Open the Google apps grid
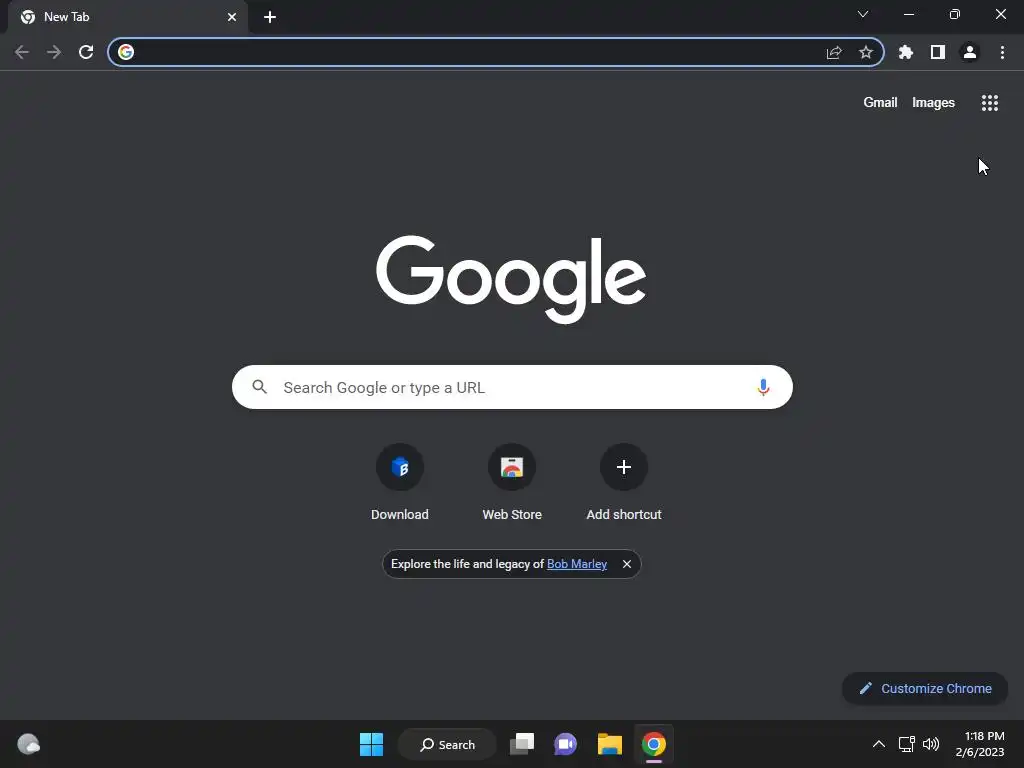The image size is (1024, 768). 990,103
